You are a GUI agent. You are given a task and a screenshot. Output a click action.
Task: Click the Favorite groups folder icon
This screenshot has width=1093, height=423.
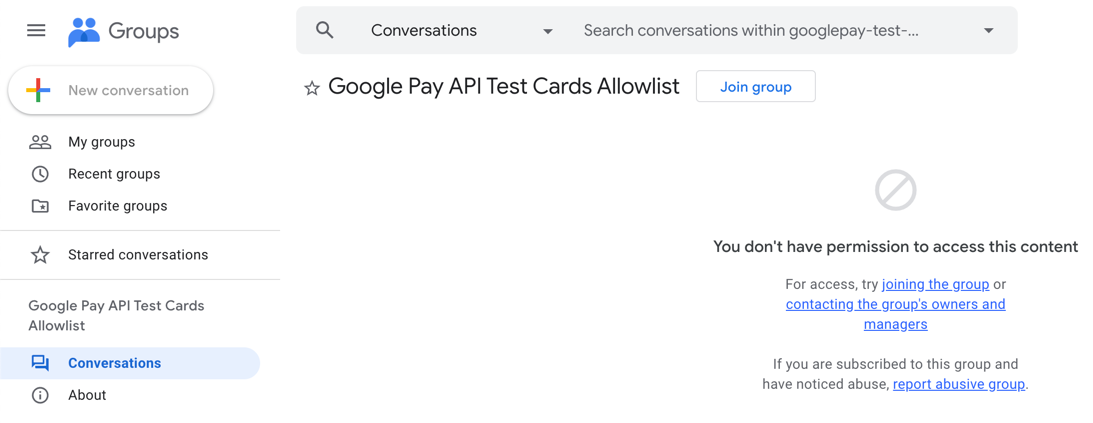coord(40,206)
